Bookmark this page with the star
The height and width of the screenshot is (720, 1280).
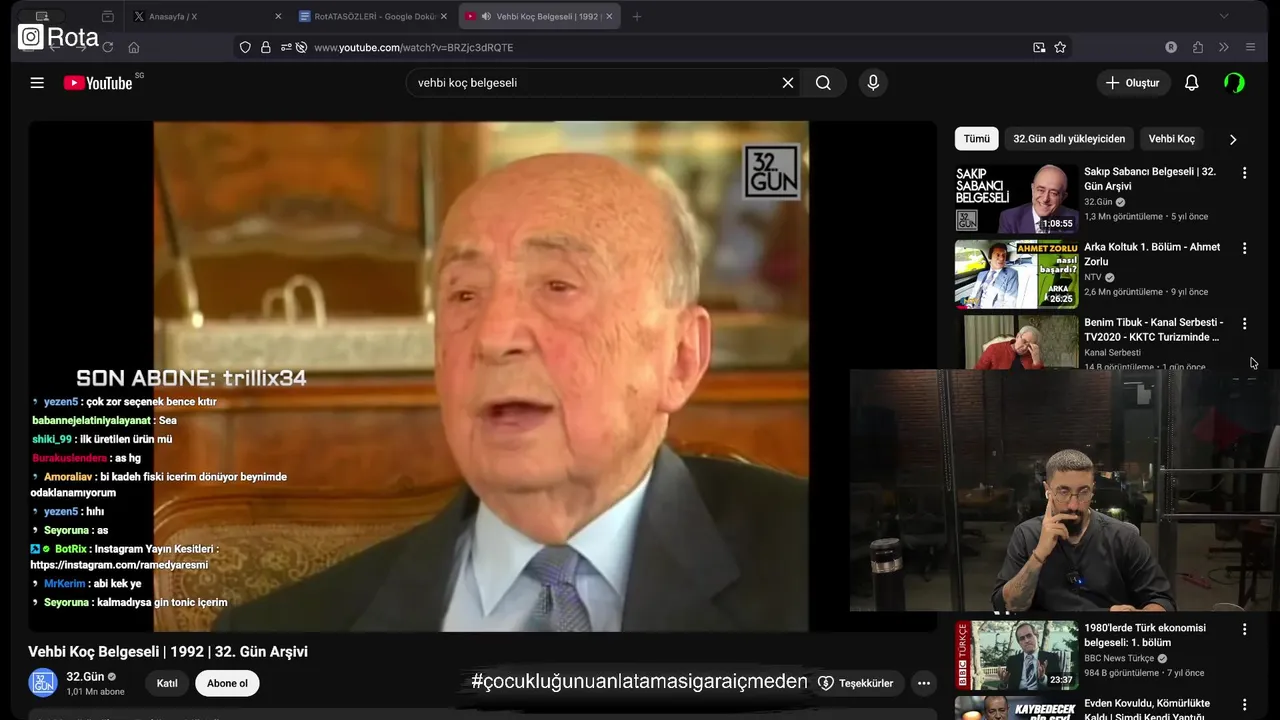point(1060,47)
